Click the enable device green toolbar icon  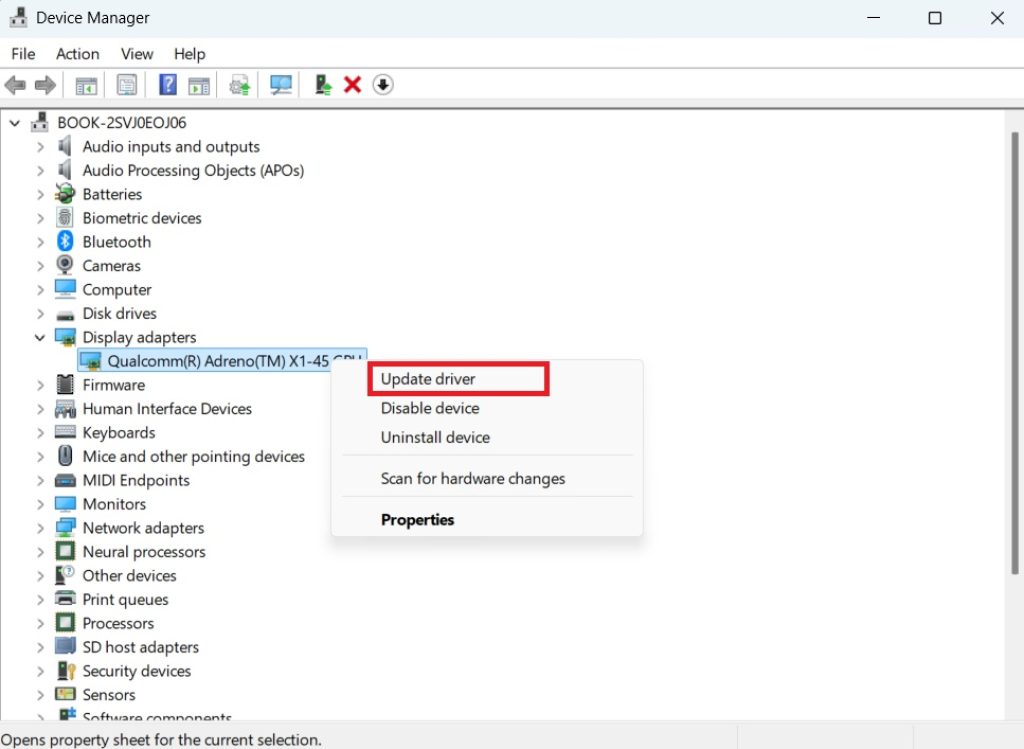click(323, 85)
